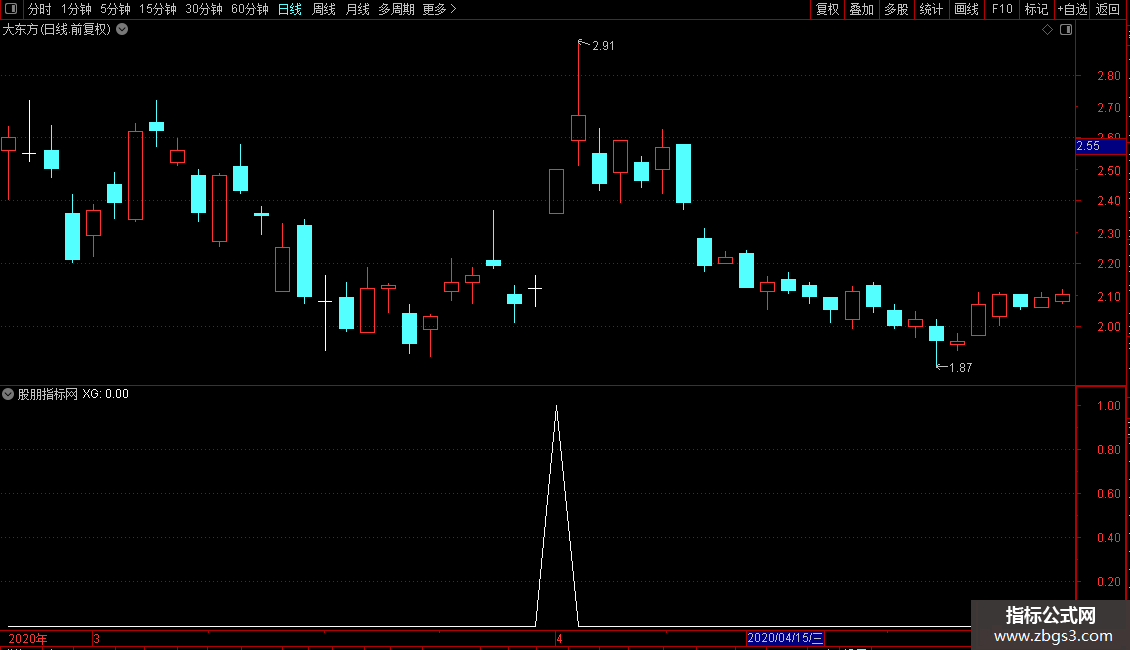Click the 叠加 overlay button
Viewport: 1130px width, 650px height.
click(x=861, y=9)
